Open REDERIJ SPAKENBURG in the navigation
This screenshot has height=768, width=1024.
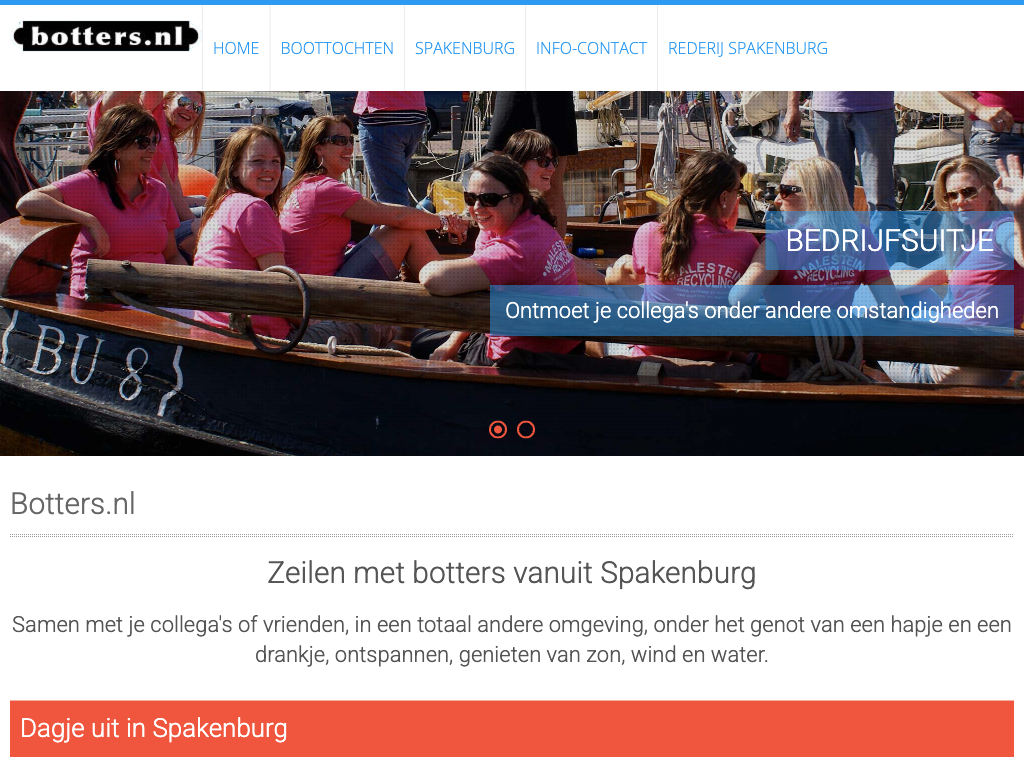[747, 48]
